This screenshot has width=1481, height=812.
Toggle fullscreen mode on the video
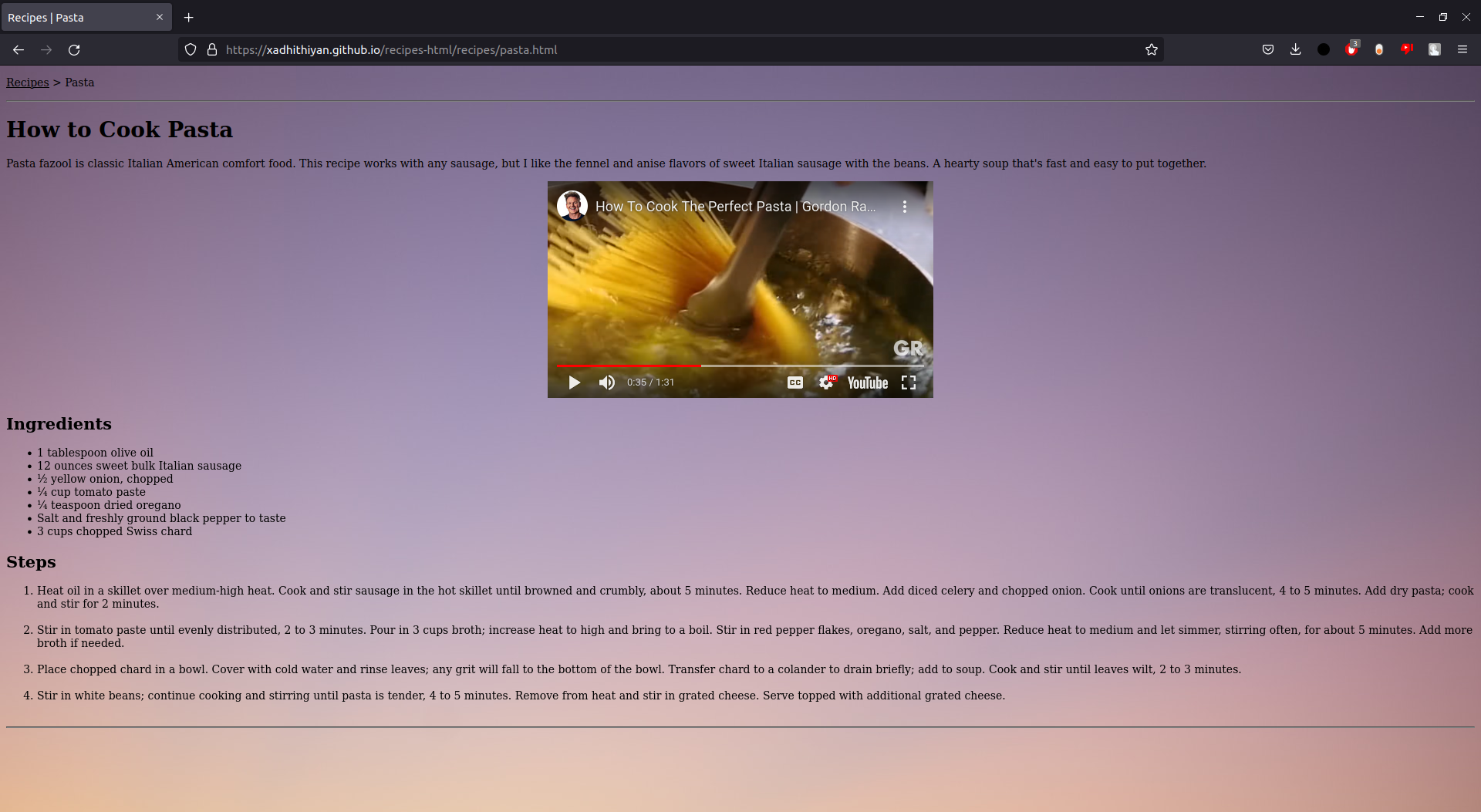(908, 382)
